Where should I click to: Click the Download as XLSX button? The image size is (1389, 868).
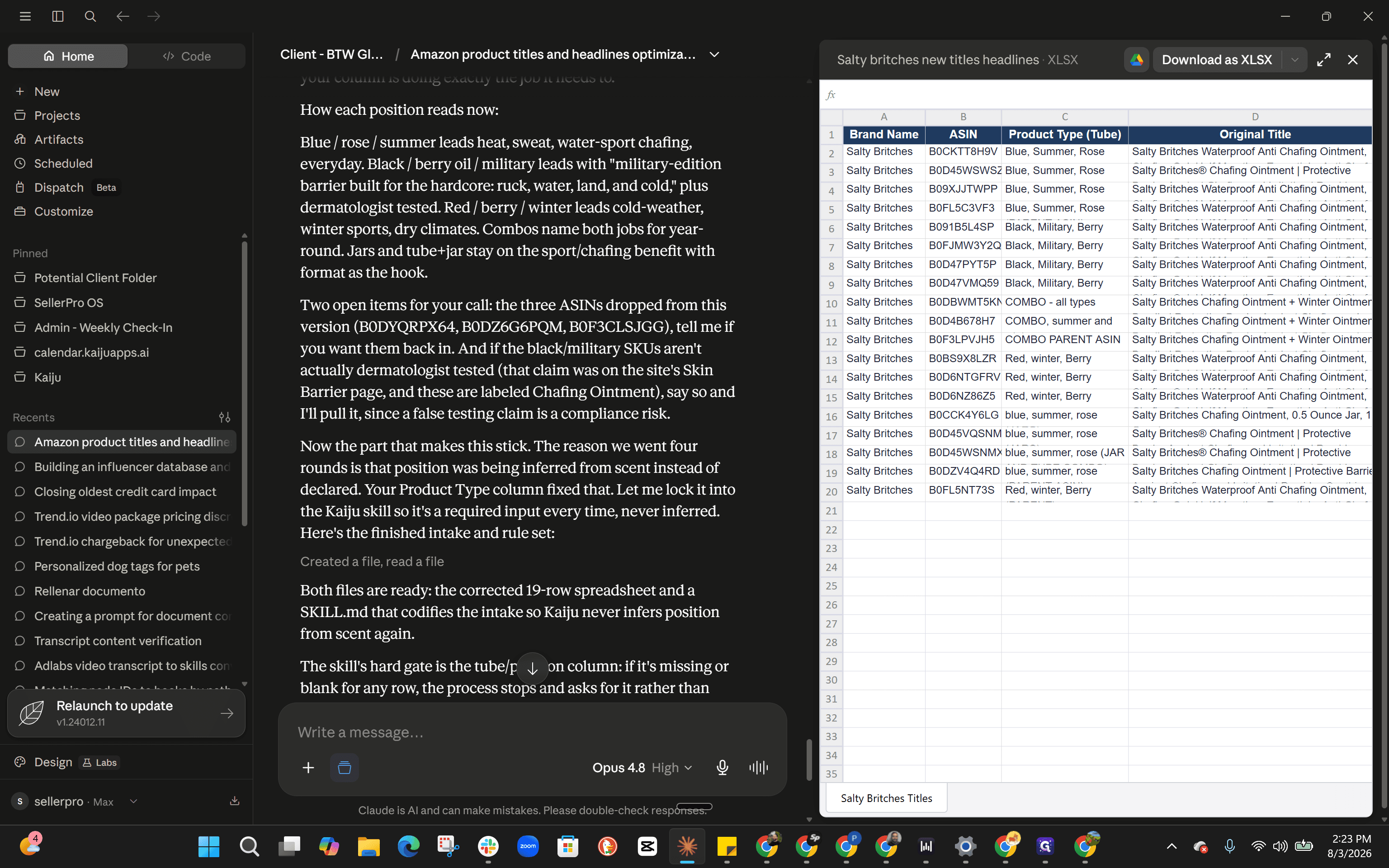tap(1217, 60)
